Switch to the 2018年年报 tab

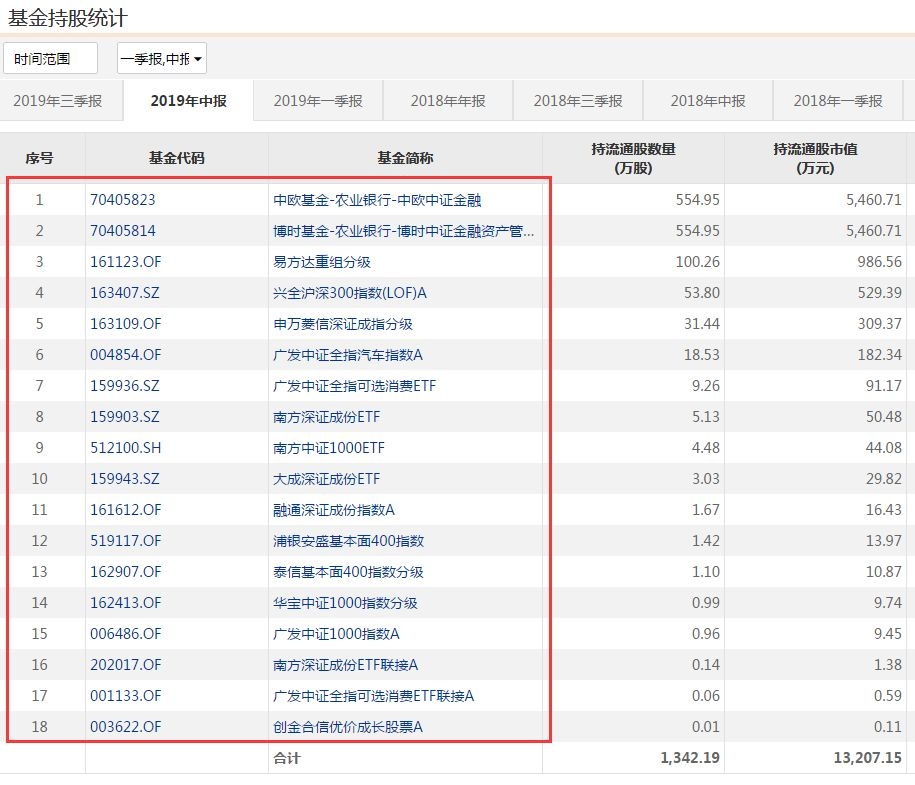(448, 101)
